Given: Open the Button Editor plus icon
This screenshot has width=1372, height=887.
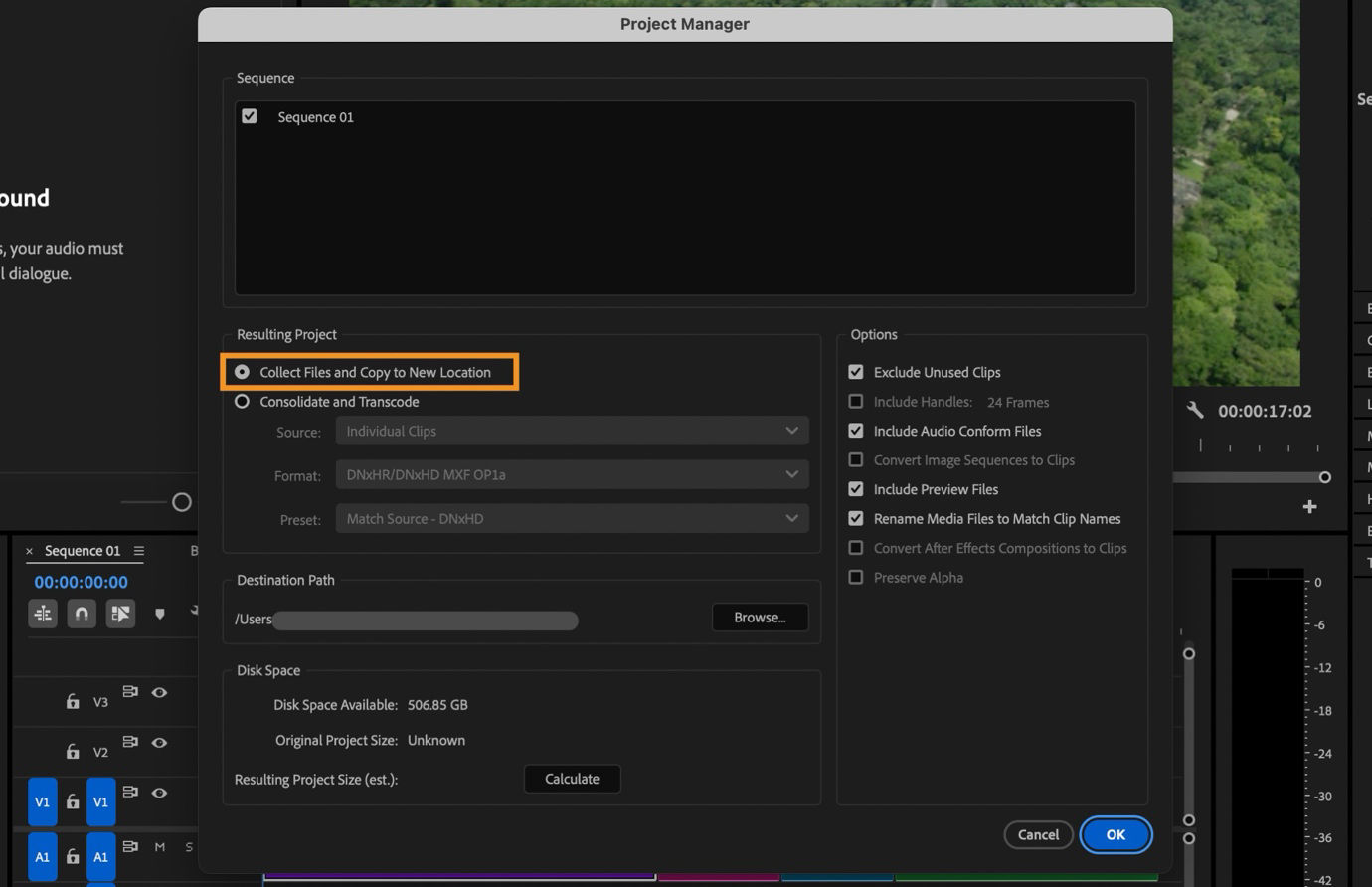Looking at the screenshot, I should [1310, 506].
